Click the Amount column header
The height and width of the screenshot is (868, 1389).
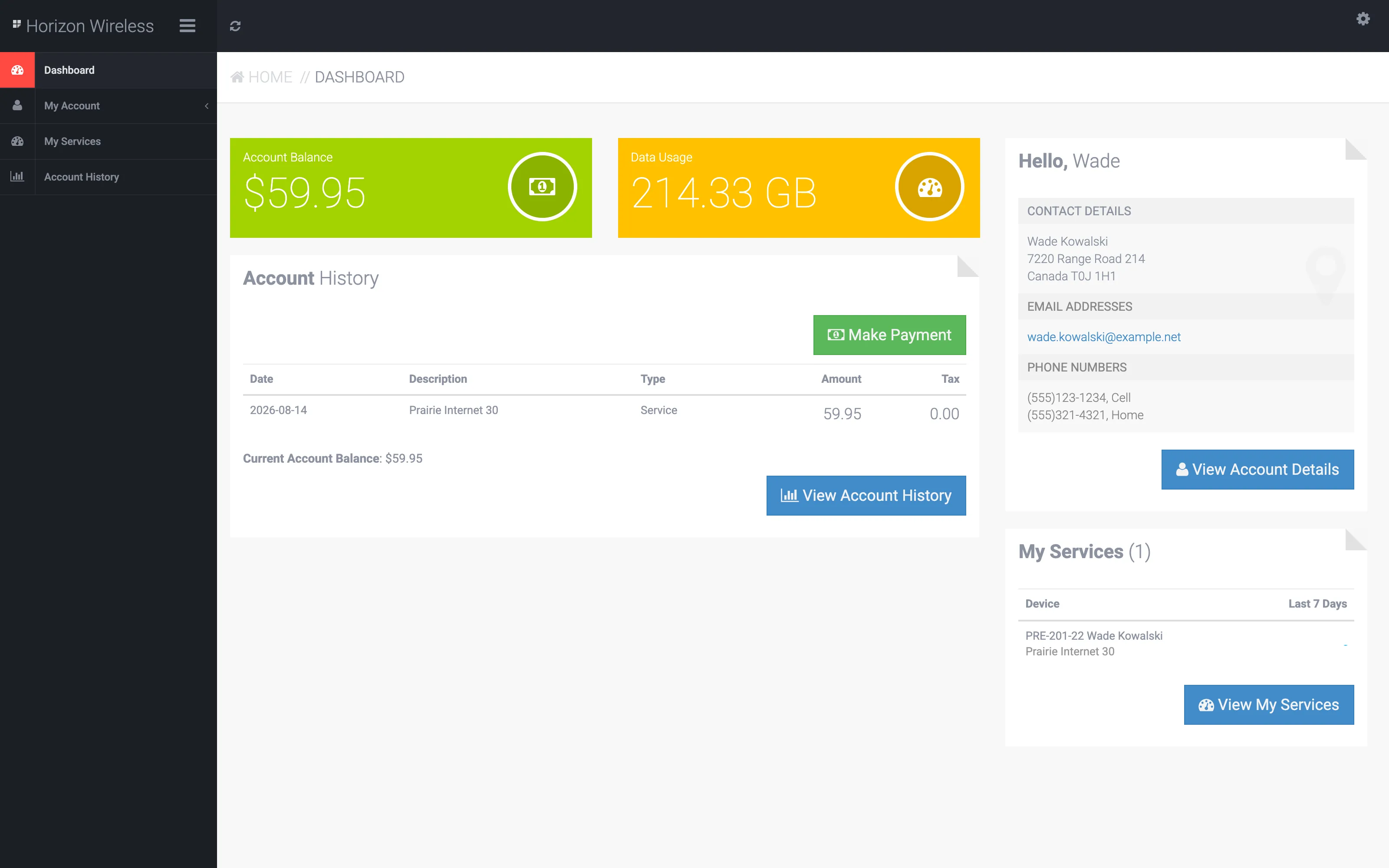point(841,379)
